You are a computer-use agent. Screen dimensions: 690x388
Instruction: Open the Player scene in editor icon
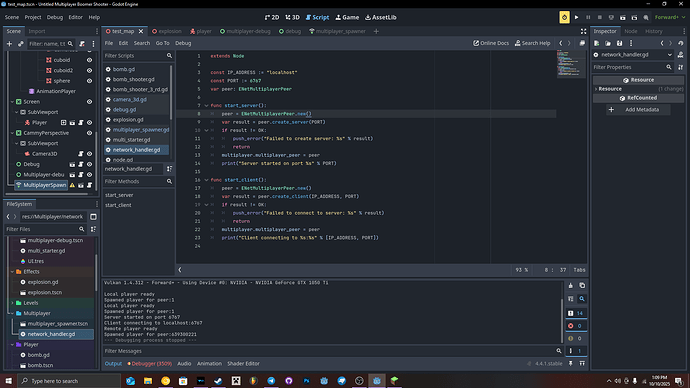[x=72, y=123]
